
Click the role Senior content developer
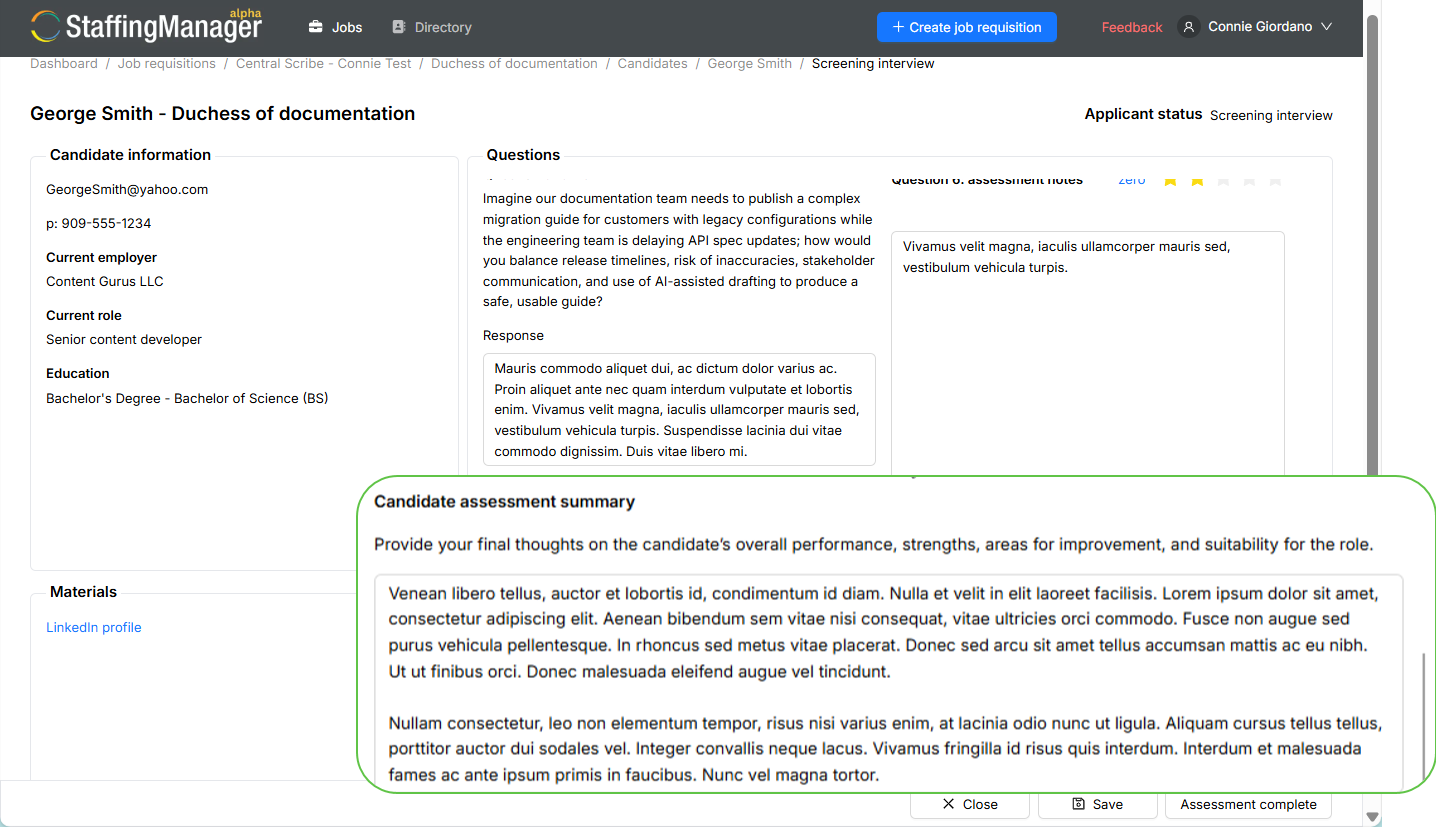124,339
